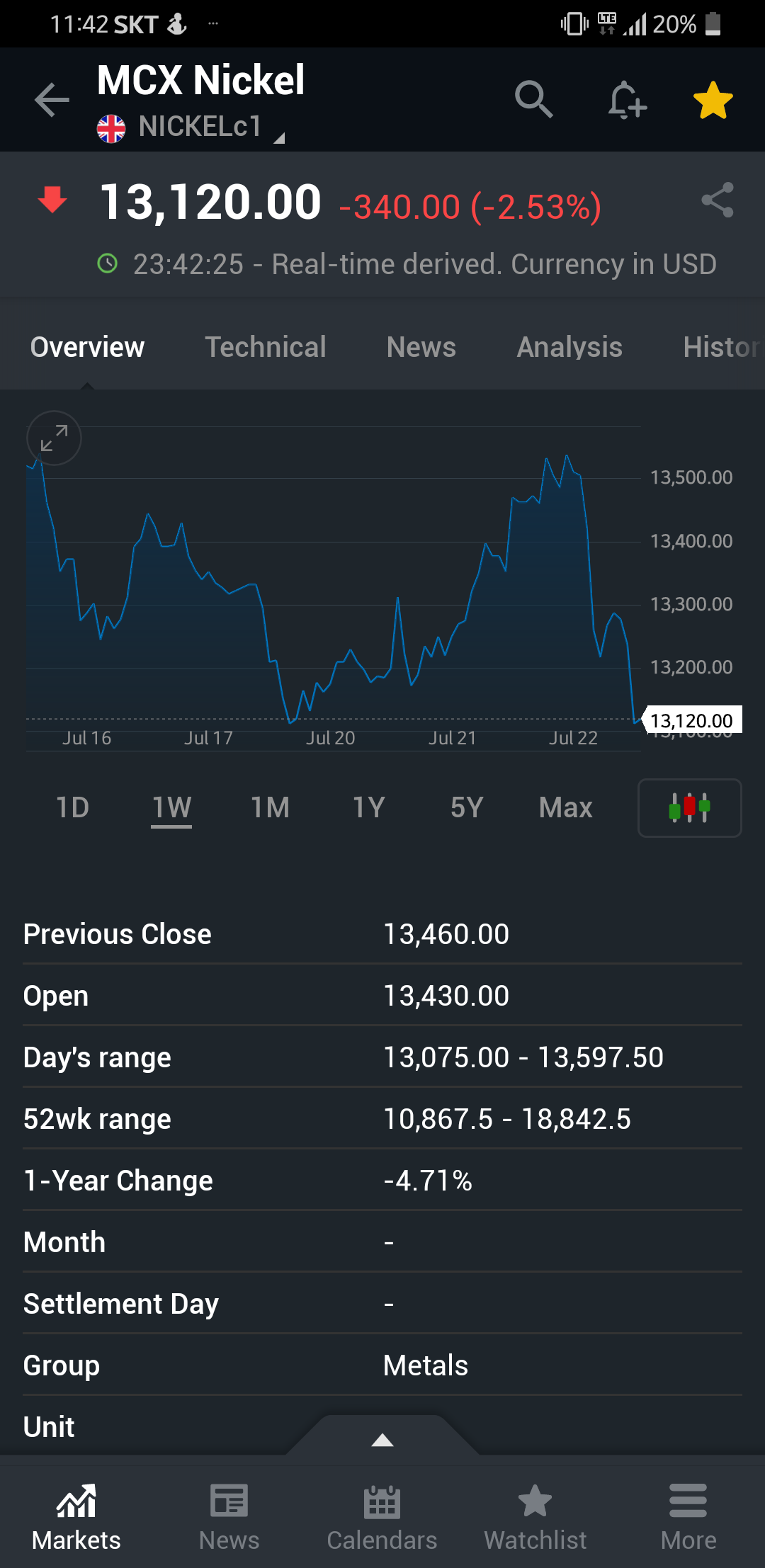This screenshot has width=765, height=1568.
Task: Tap the vibrate mode status icon
Action: pyautogui.click(x=574, y=24)
